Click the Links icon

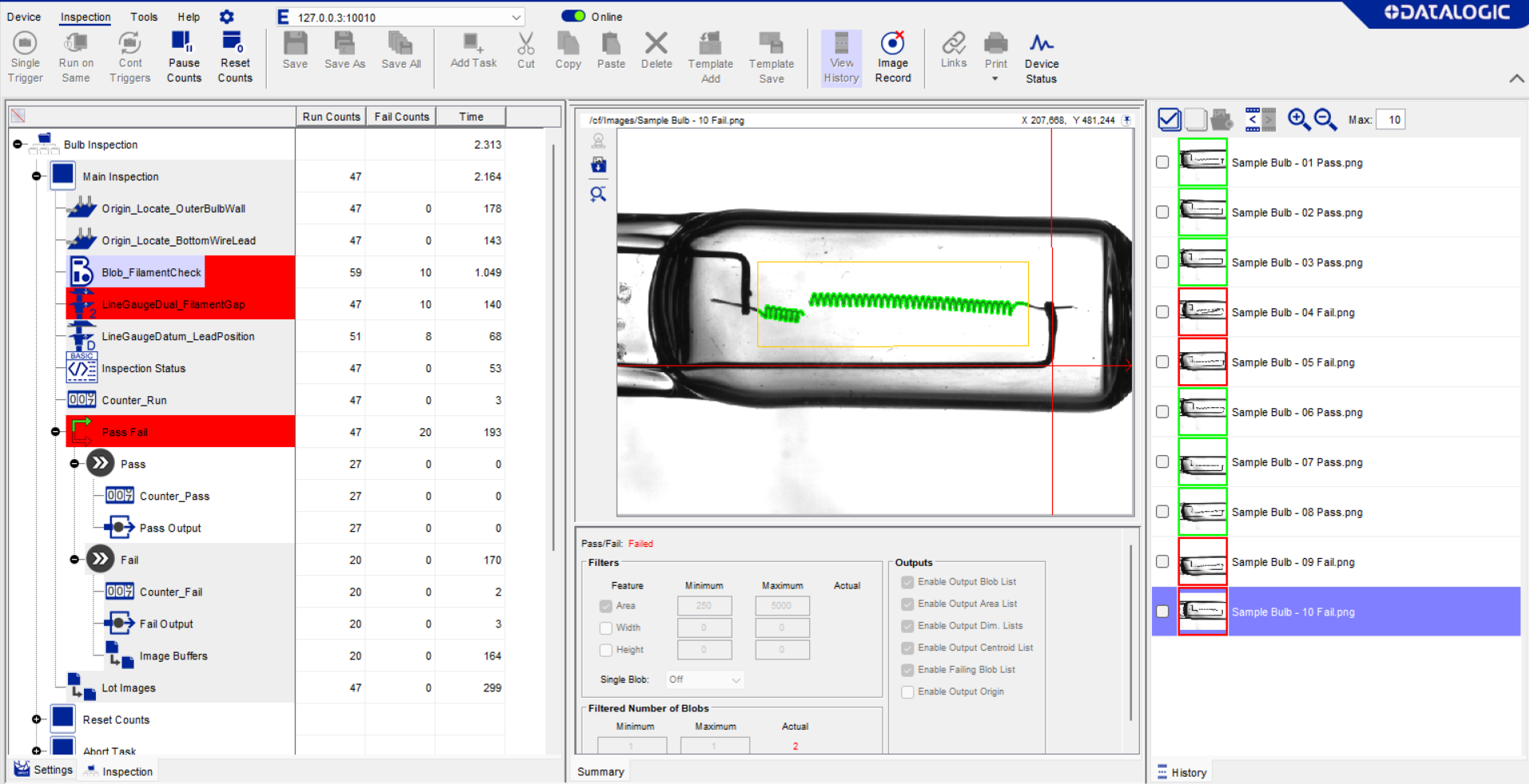point(953,52)
